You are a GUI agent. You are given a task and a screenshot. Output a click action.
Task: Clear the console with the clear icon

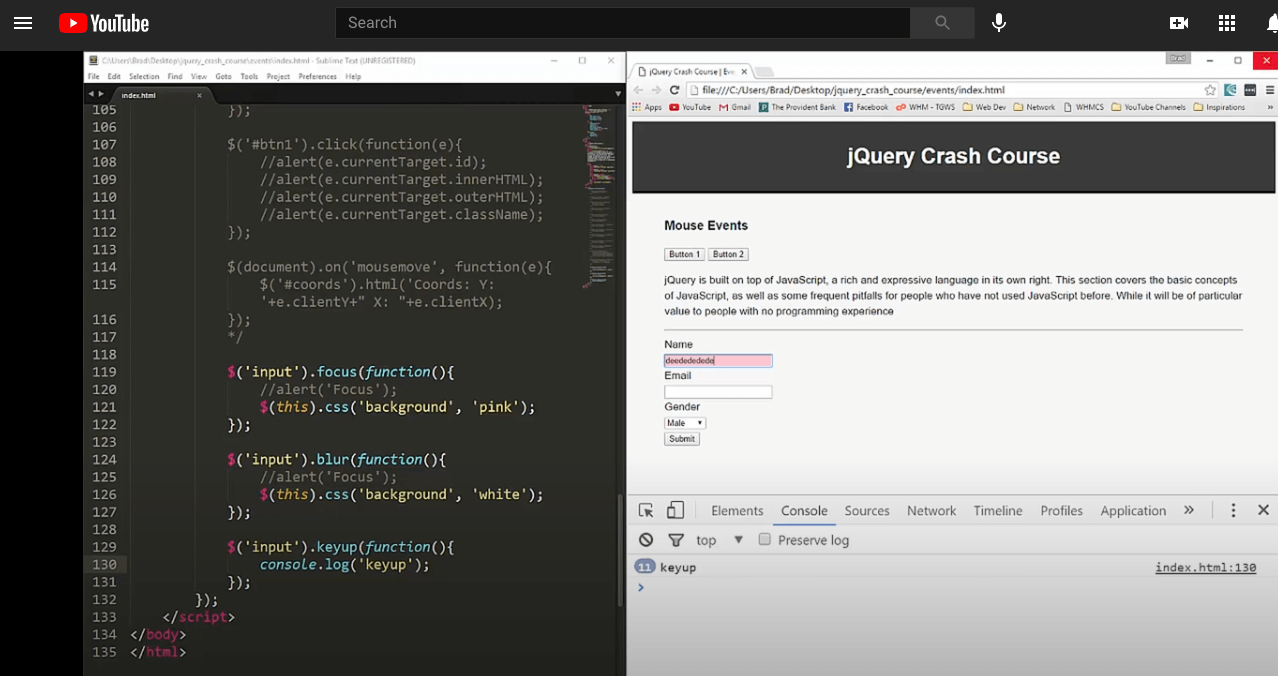tap(646, 540)
